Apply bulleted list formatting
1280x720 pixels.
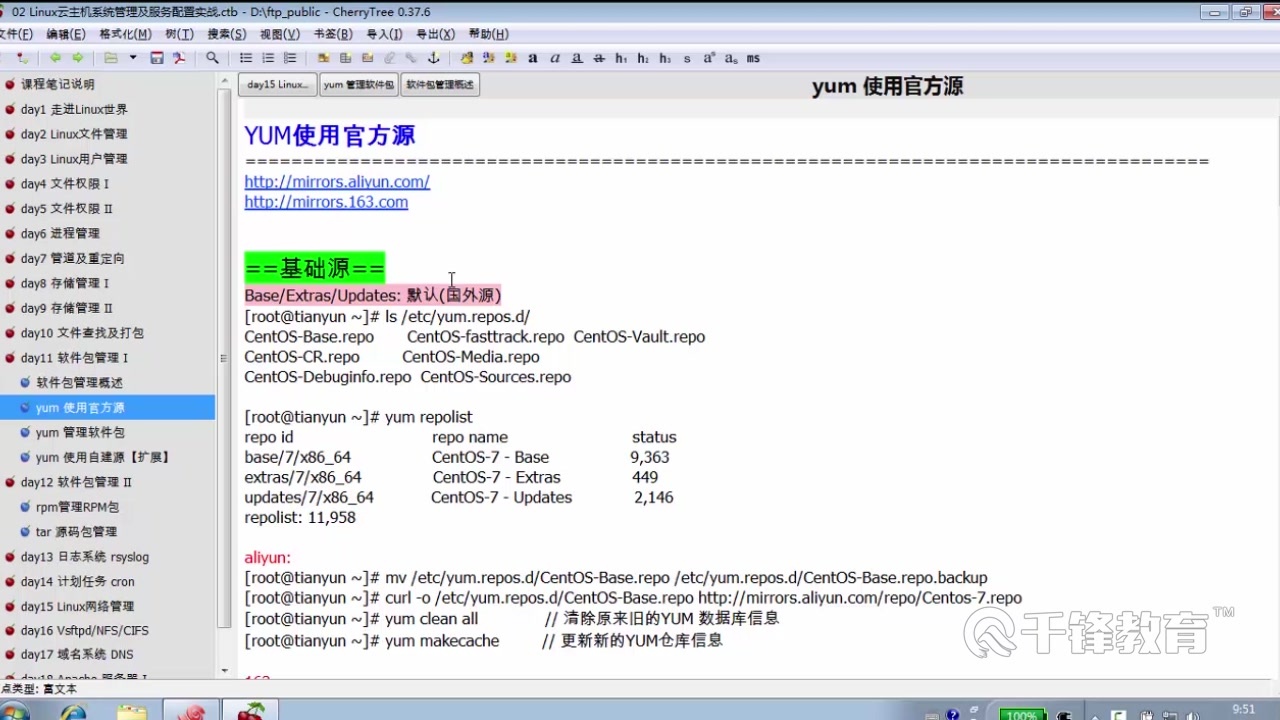246,58
